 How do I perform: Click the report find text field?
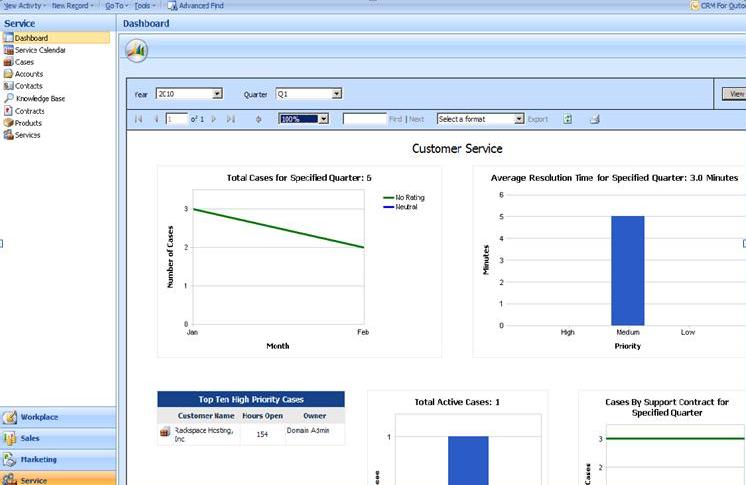[364, 119]
